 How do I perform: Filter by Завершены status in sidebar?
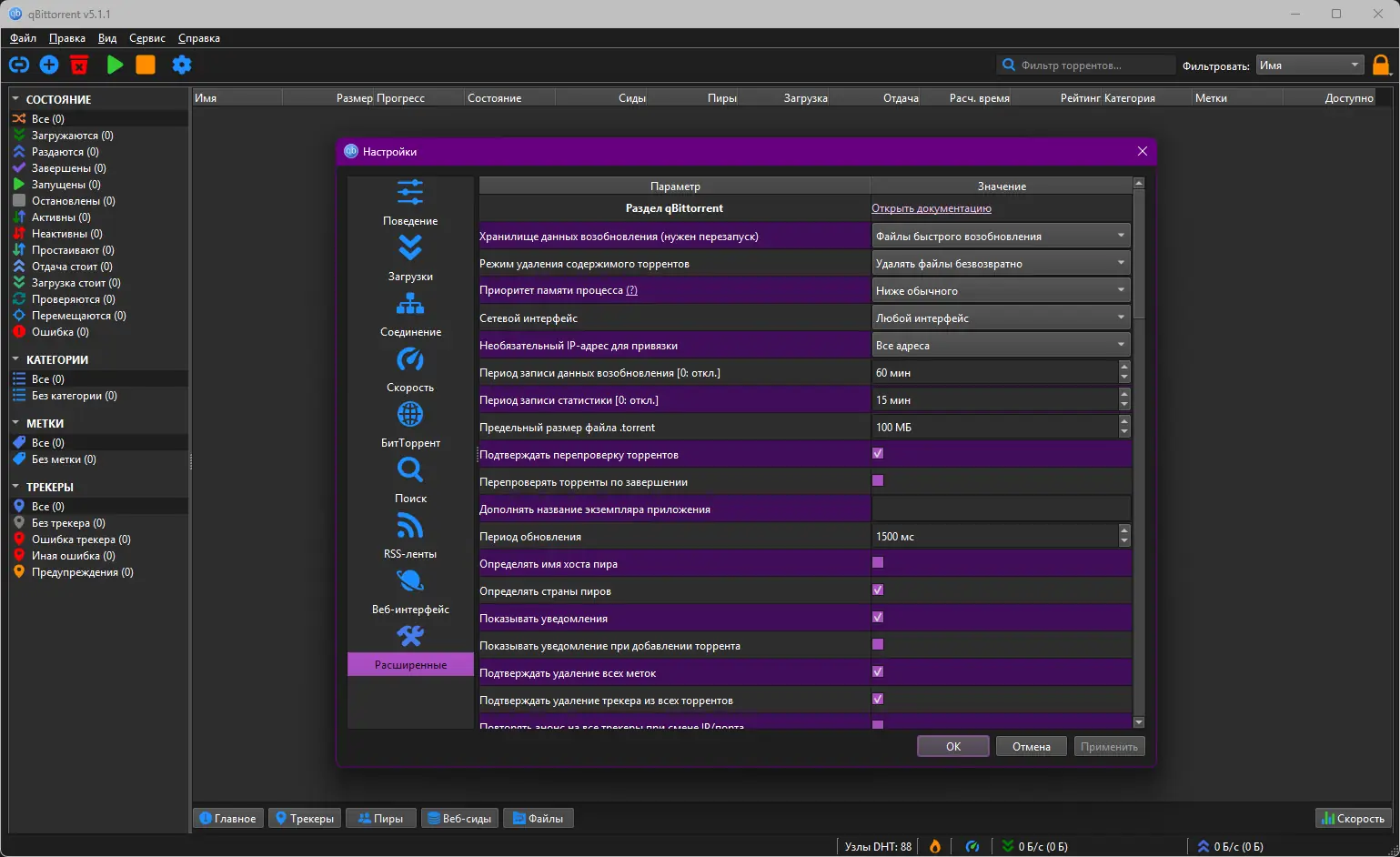pos(99,168)
